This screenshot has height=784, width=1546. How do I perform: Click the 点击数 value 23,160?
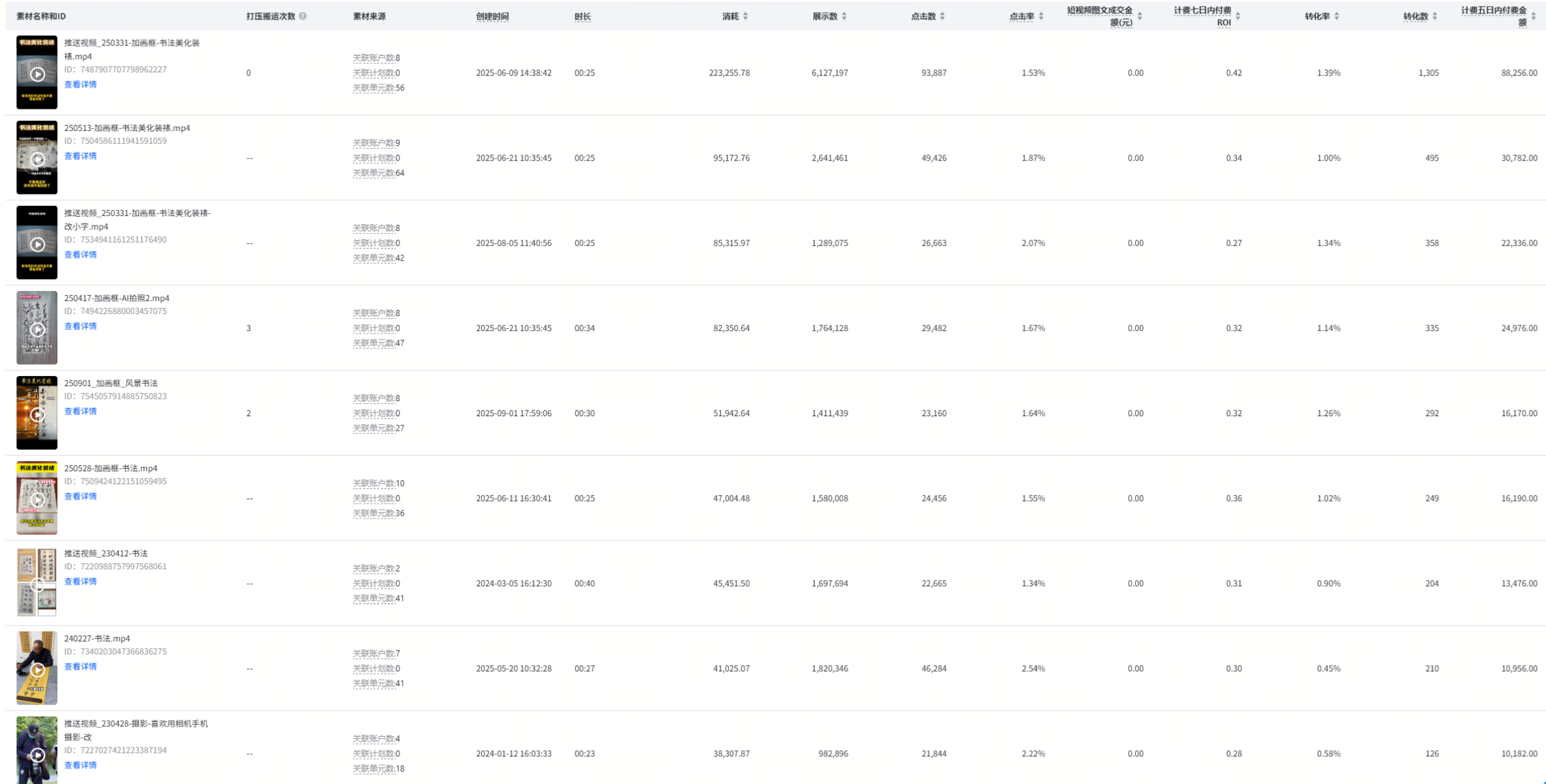(934, 413)
